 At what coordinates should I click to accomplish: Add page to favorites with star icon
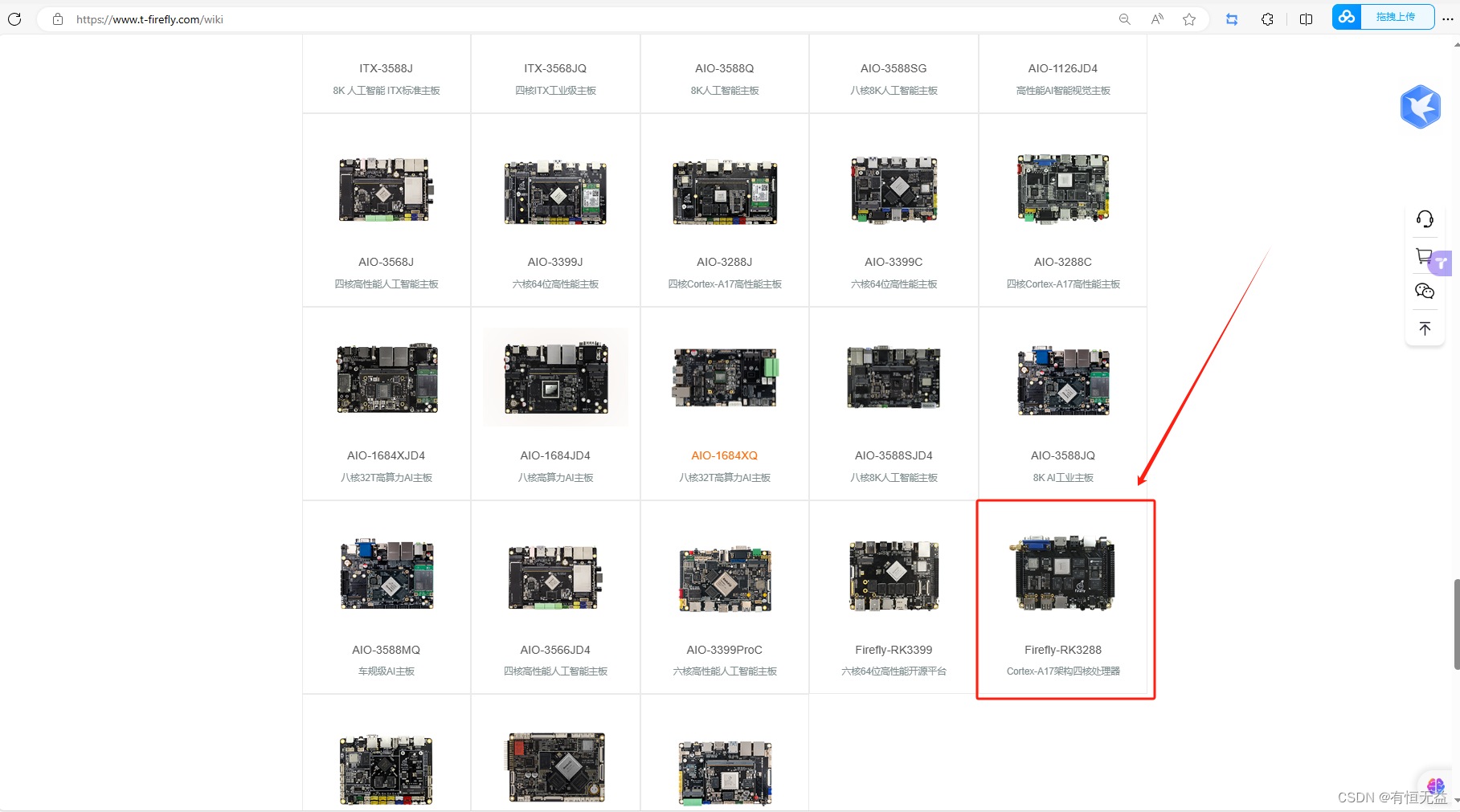(1189, 19)
